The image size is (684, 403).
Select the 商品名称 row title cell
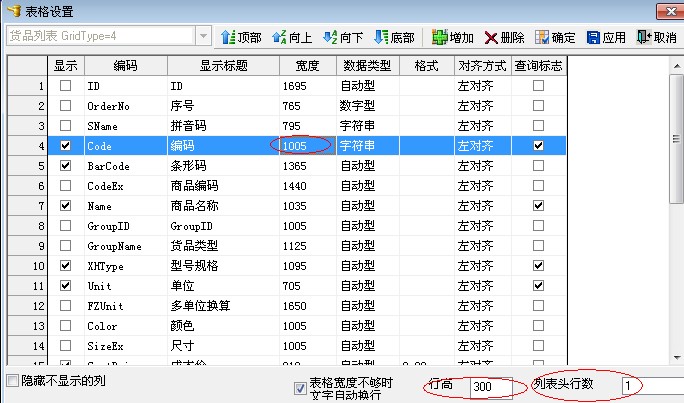click(x=222, y=205)
